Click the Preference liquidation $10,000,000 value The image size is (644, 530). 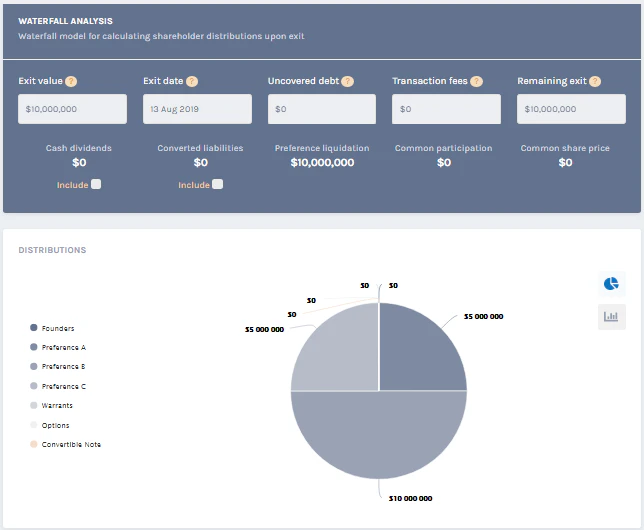[322, 162]
